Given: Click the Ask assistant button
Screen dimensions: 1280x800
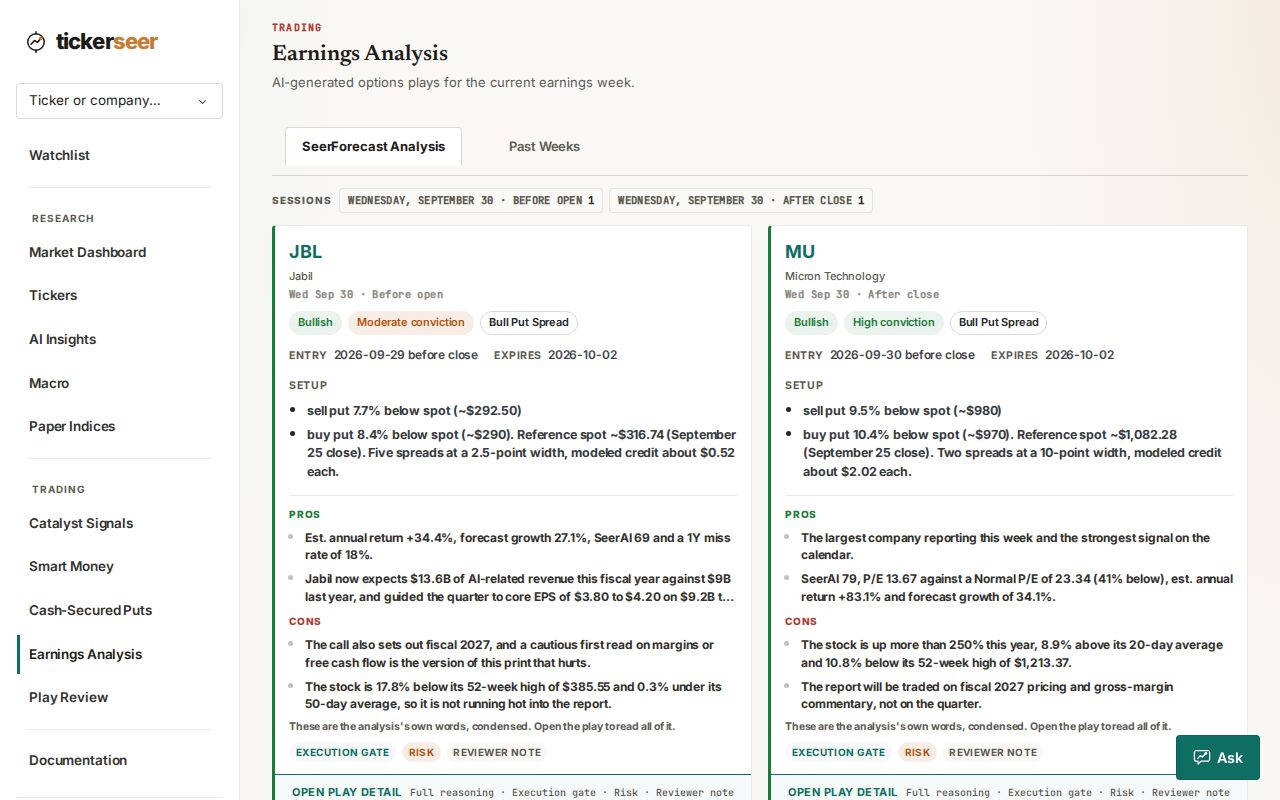Looking at the screenshot, I should tap(1218, 758).
